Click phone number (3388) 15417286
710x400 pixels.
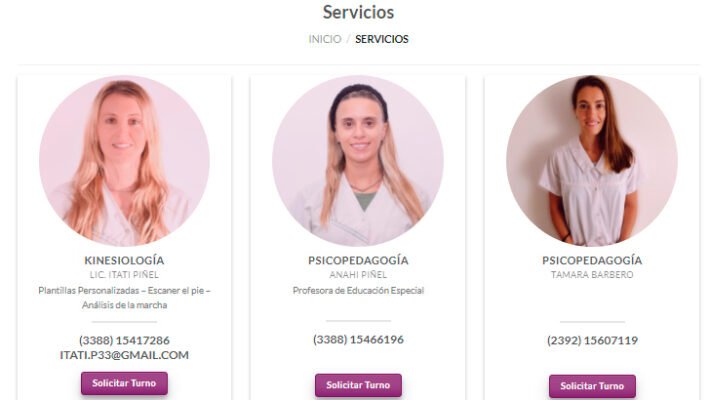[124, 340]
